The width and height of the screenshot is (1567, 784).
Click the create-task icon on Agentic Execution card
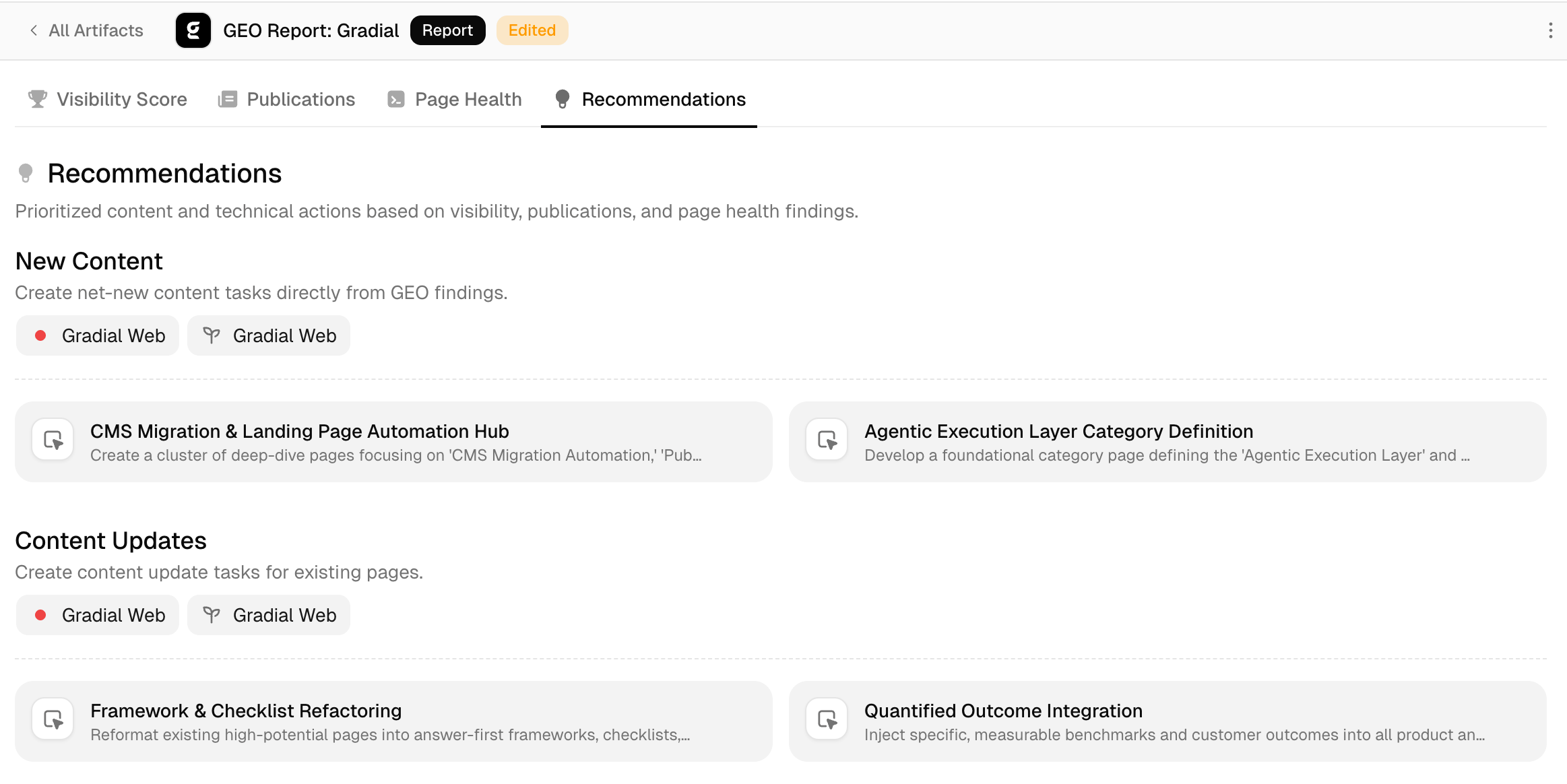tap(826, 439)
